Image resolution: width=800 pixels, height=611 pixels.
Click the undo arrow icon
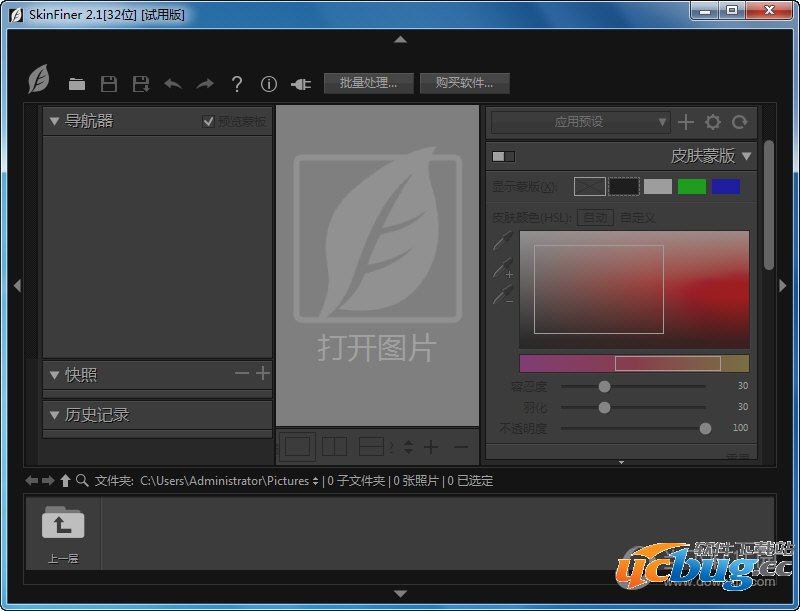click(x=173, y=84)
